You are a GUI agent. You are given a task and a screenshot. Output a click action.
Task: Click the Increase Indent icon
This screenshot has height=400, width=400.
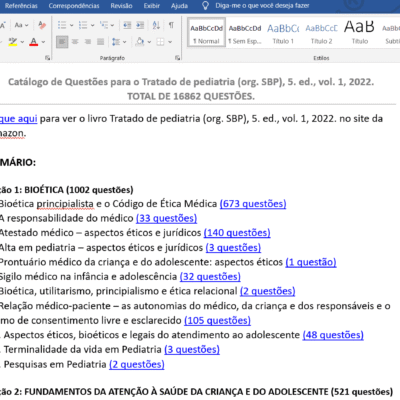tap(140, 25)
